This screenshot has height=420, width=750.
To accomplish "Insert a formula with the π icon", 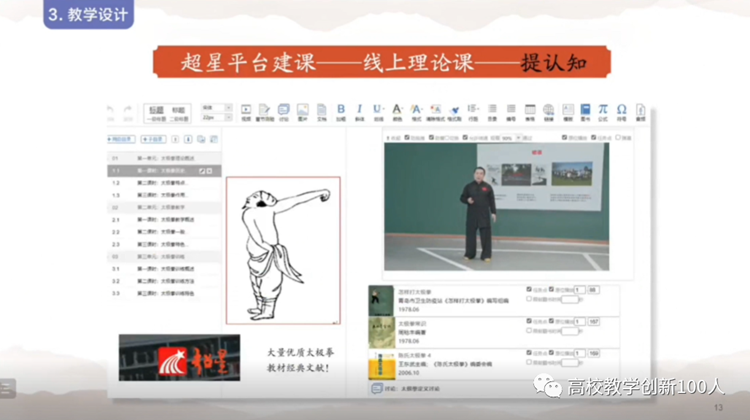I will coord(603,109).
